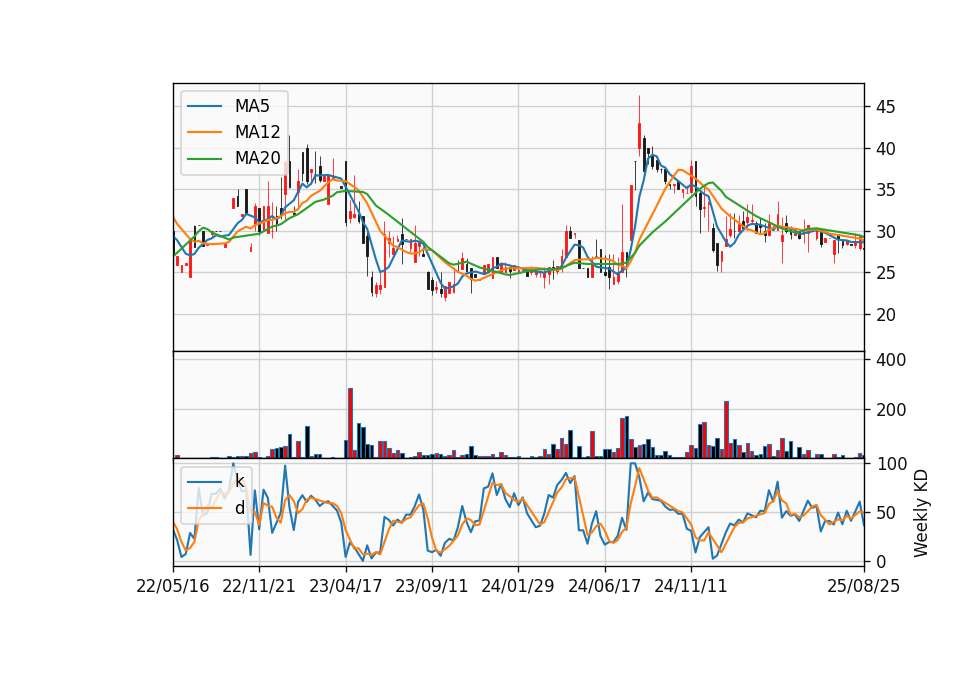Click the k legend label

click(x=239, y=481)
